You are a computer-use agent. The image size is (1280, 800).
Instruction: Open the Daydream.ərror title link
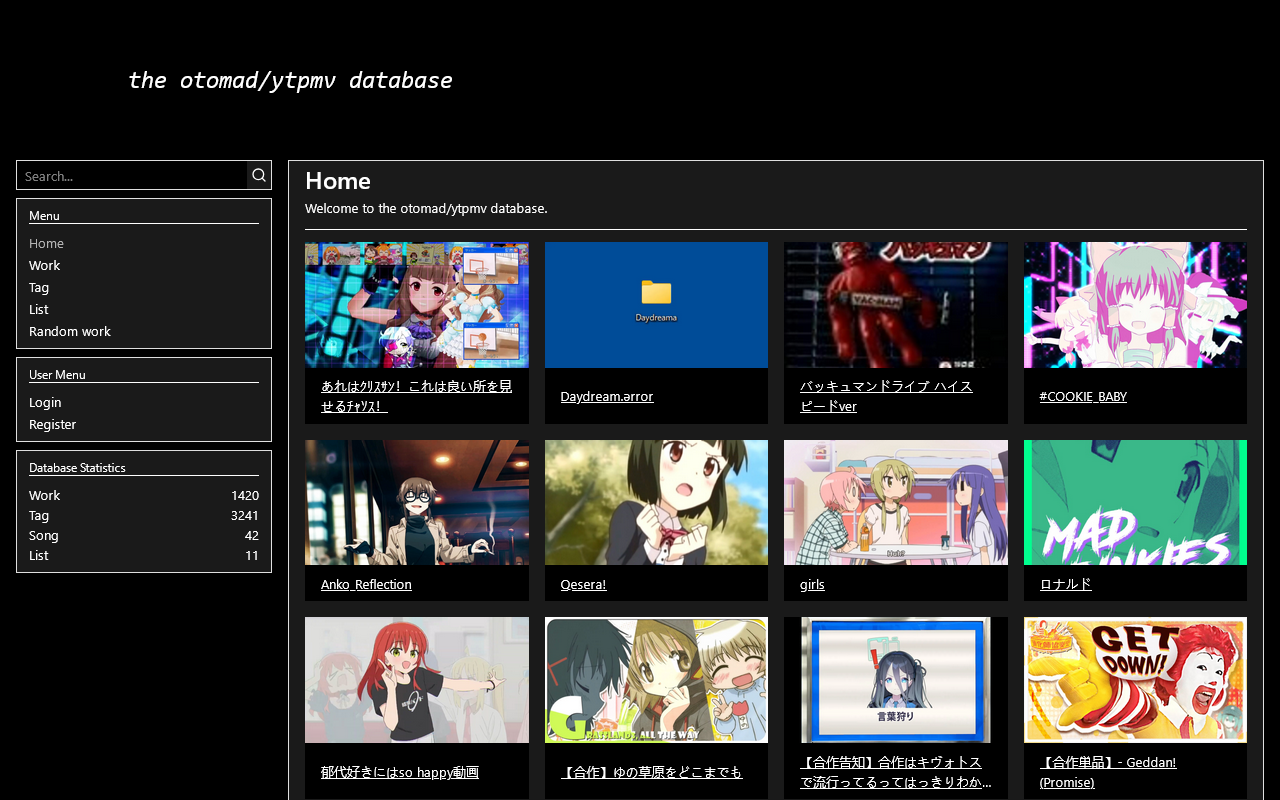pyautogui.click(x=606, y=396)
